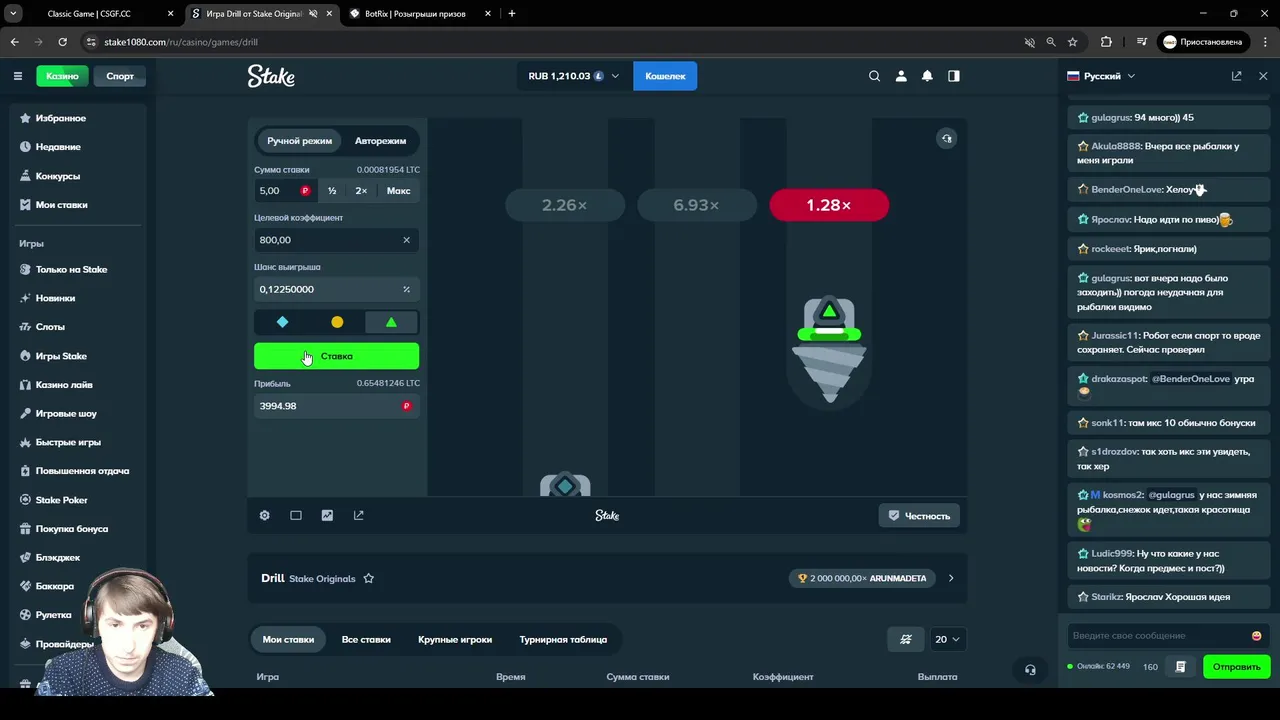
Task: Pop out the chat panel
Action: click(1237, 76)
